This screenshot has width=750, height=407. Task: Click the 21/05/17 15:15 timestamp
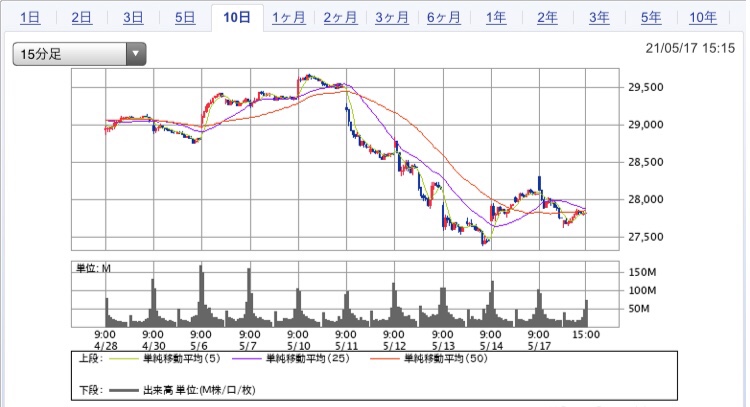click(x=690, y=48)
